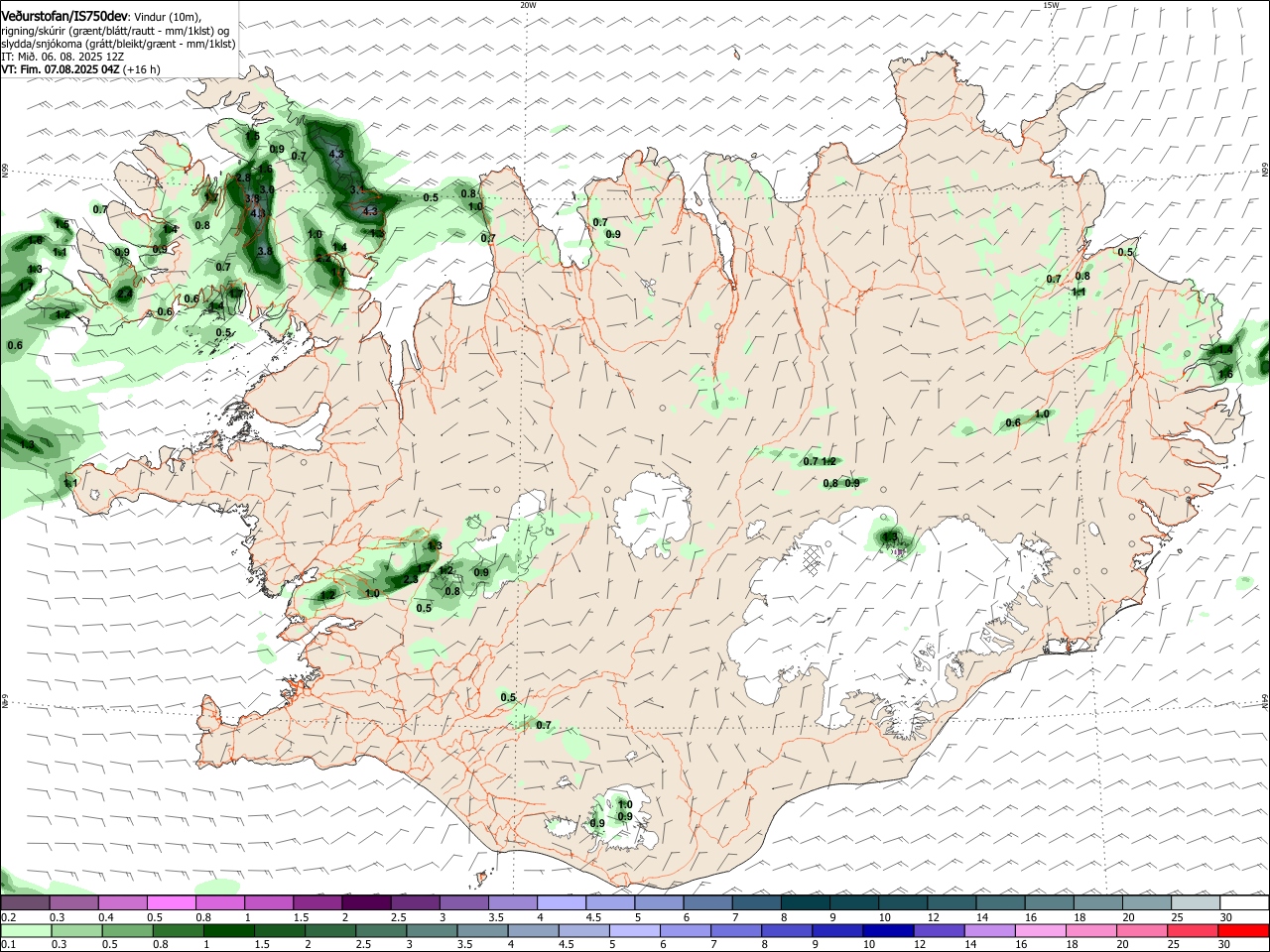Click the lower purple swatch labeled 12
Viewport: 1270px width, 952px height.
pos(939,930)
